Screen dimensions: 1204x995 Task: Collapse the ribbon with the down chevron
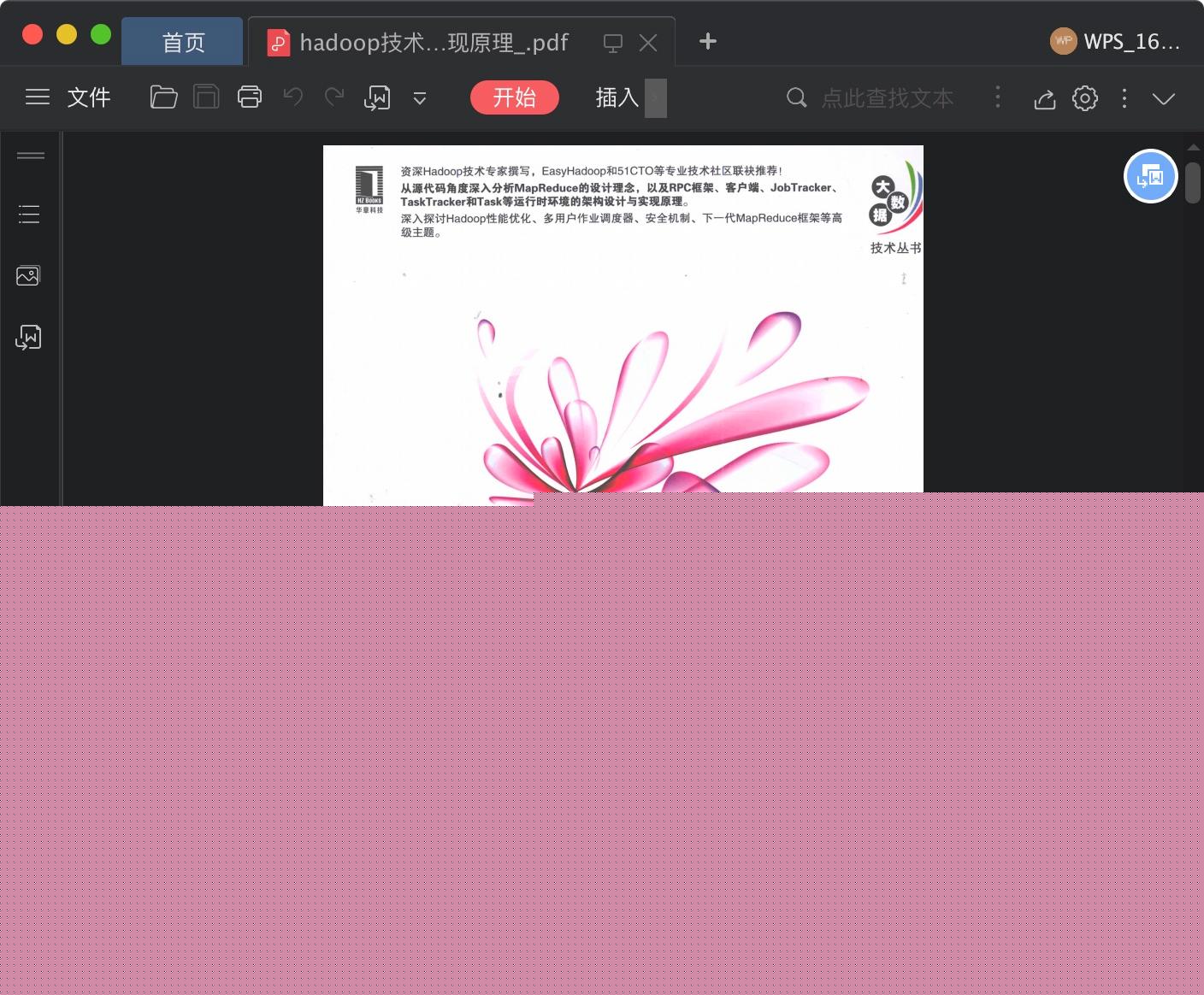tap(1165, 98)
